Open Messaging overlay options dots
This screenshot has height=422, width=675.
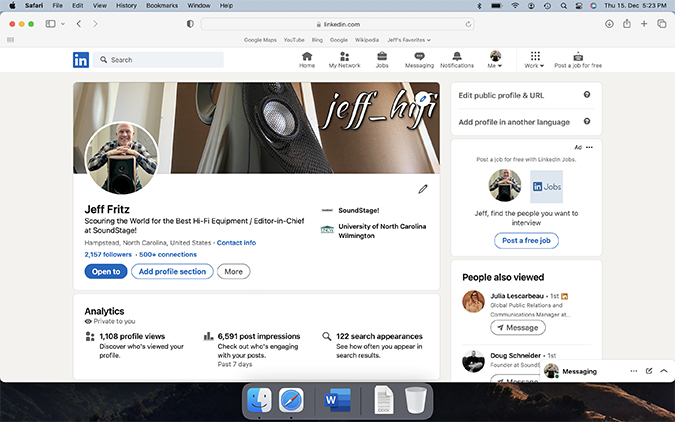634,371
